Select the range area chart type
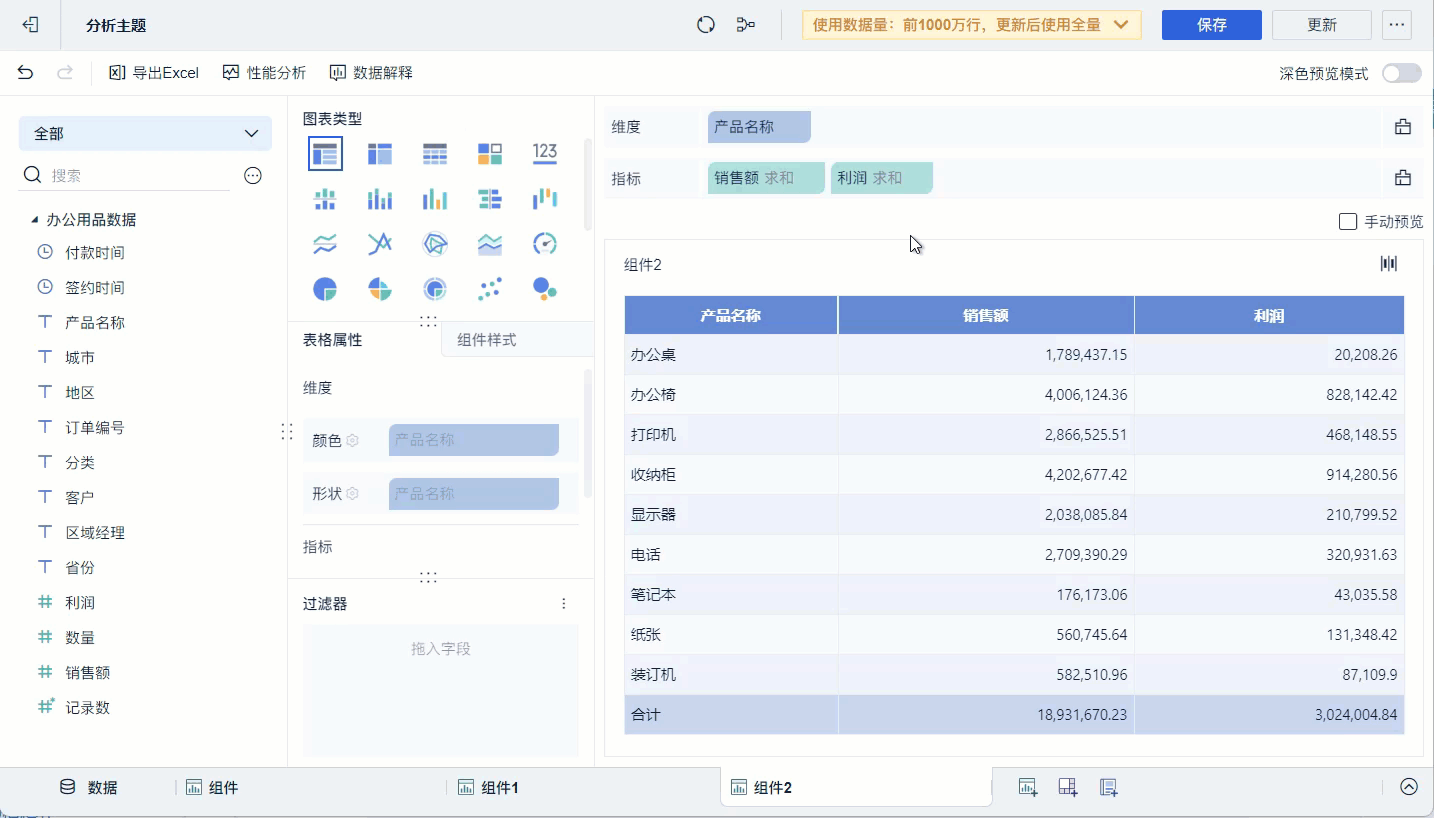This screenshot has height=818, width=1434. point(490,244)
